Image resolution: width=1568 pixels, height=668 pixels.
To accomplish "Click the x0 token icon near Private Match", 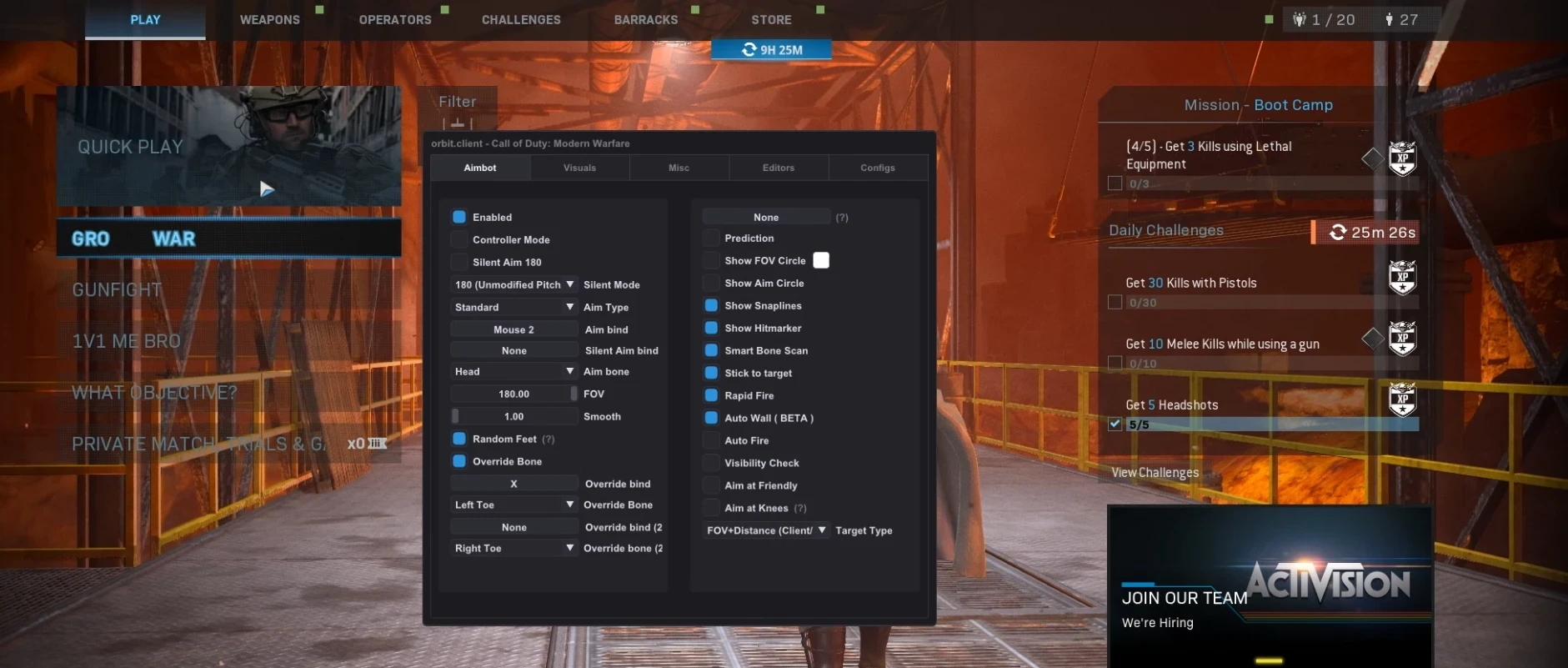I will pos(377,444).
